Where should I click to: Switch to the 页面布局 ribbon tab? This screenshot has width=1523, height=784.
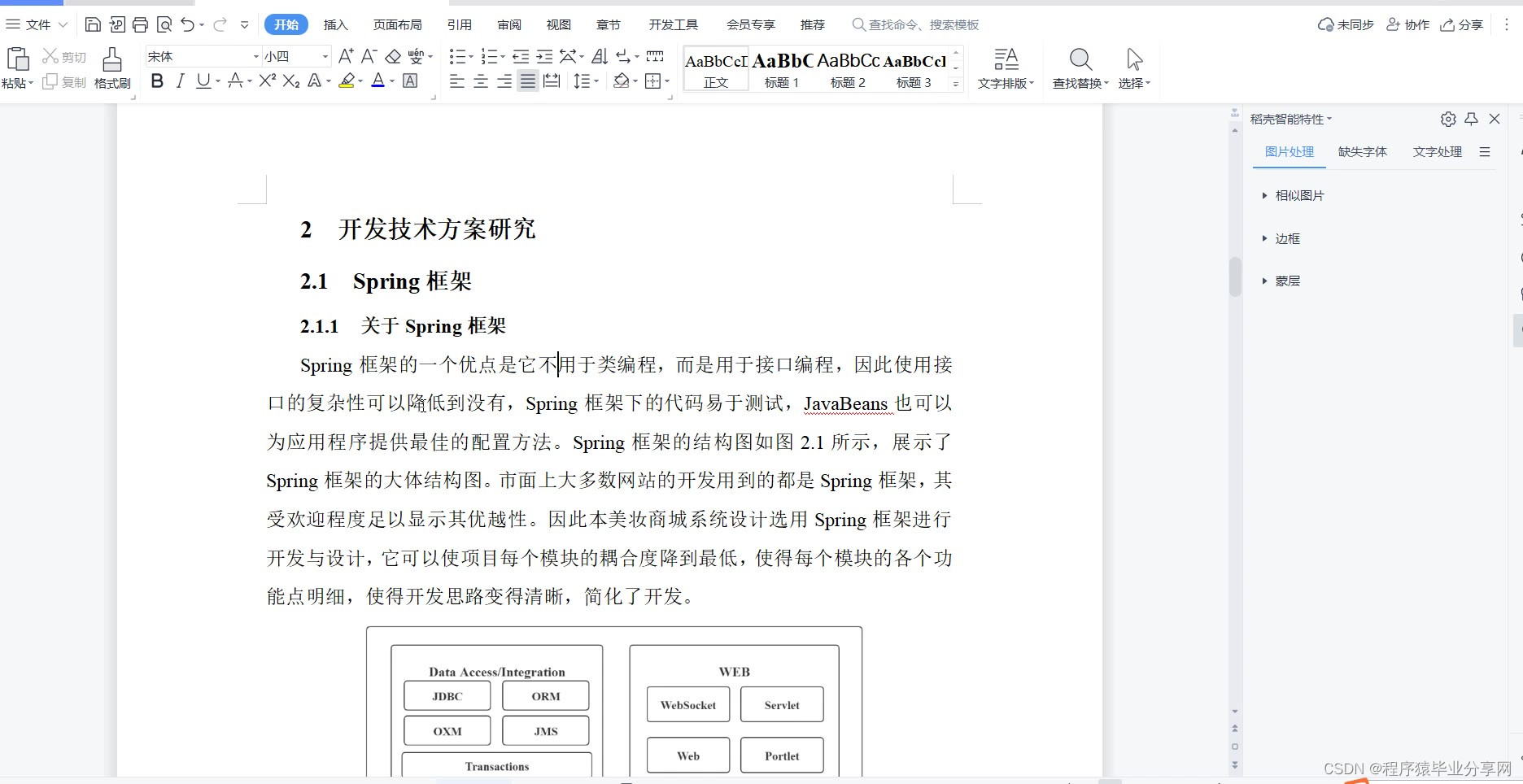tap(397, 24)
